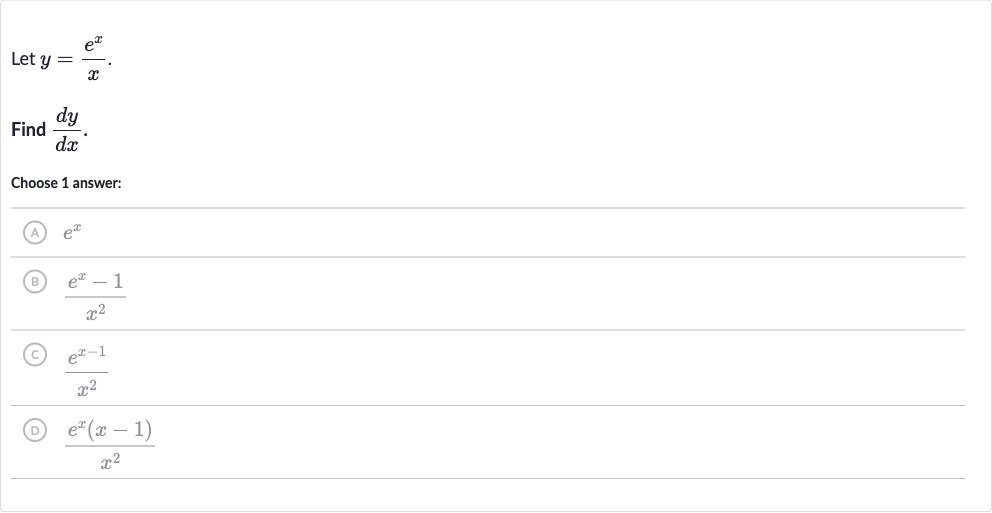
Task: Click the 'Choose 1 answer:' label
Action: [66, 183]
